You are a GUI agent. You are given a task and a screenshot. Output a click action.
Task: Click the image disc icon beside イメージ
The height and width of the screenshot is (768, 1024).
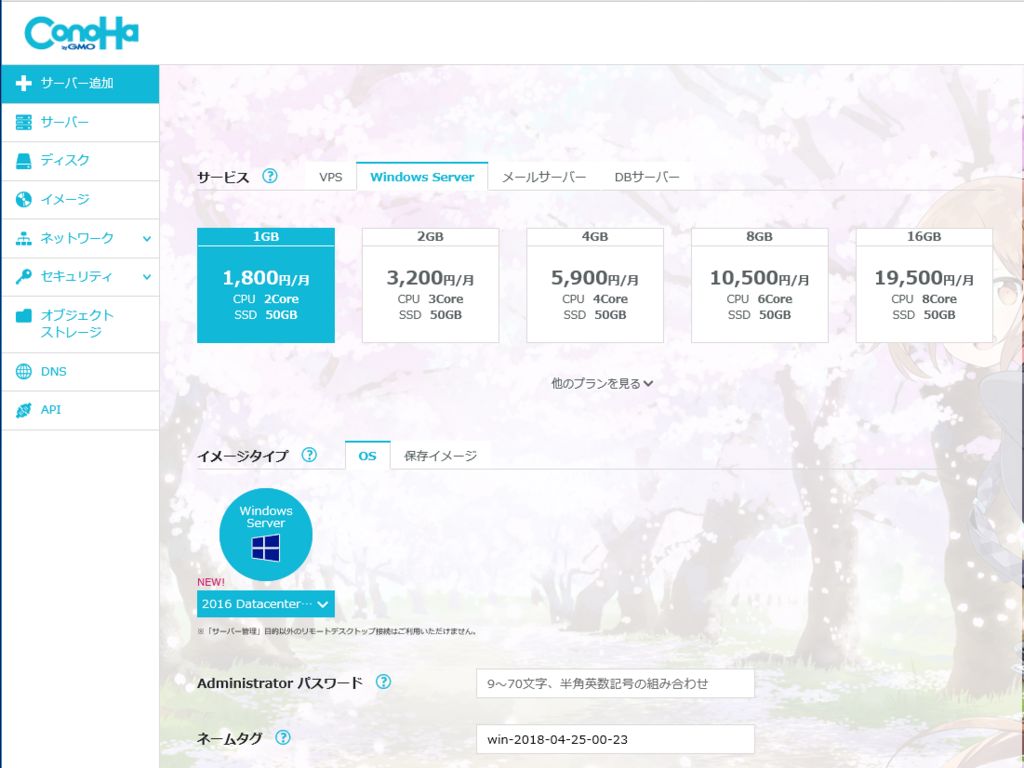tap(24, 199)
